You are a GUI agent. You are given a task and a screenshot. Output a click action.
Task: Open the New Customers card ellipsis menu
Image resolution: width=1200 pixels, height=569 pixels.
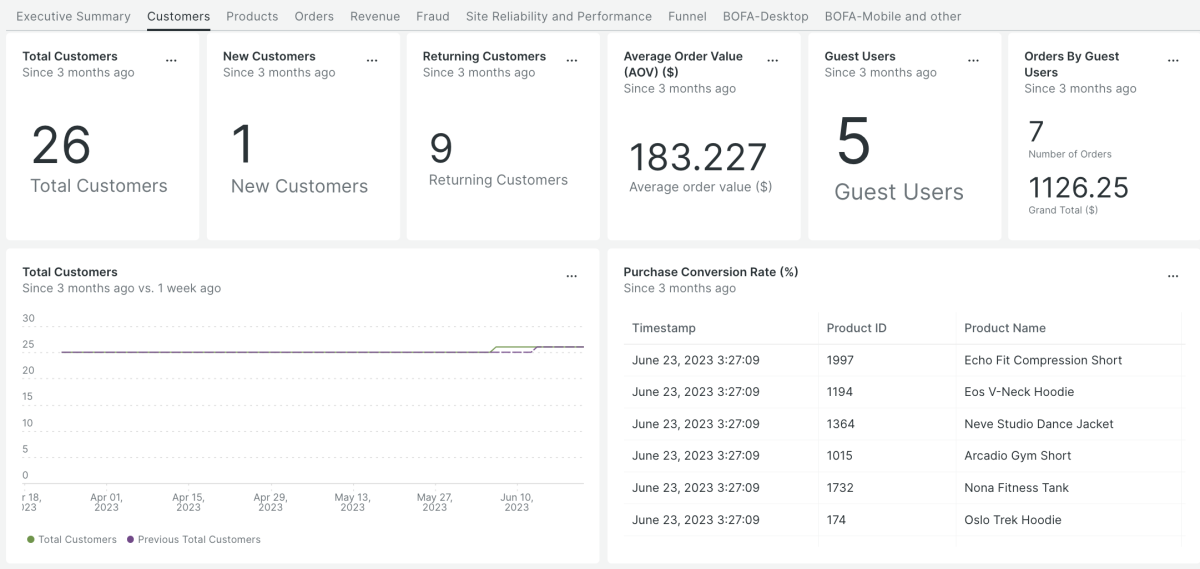point(372,61)
